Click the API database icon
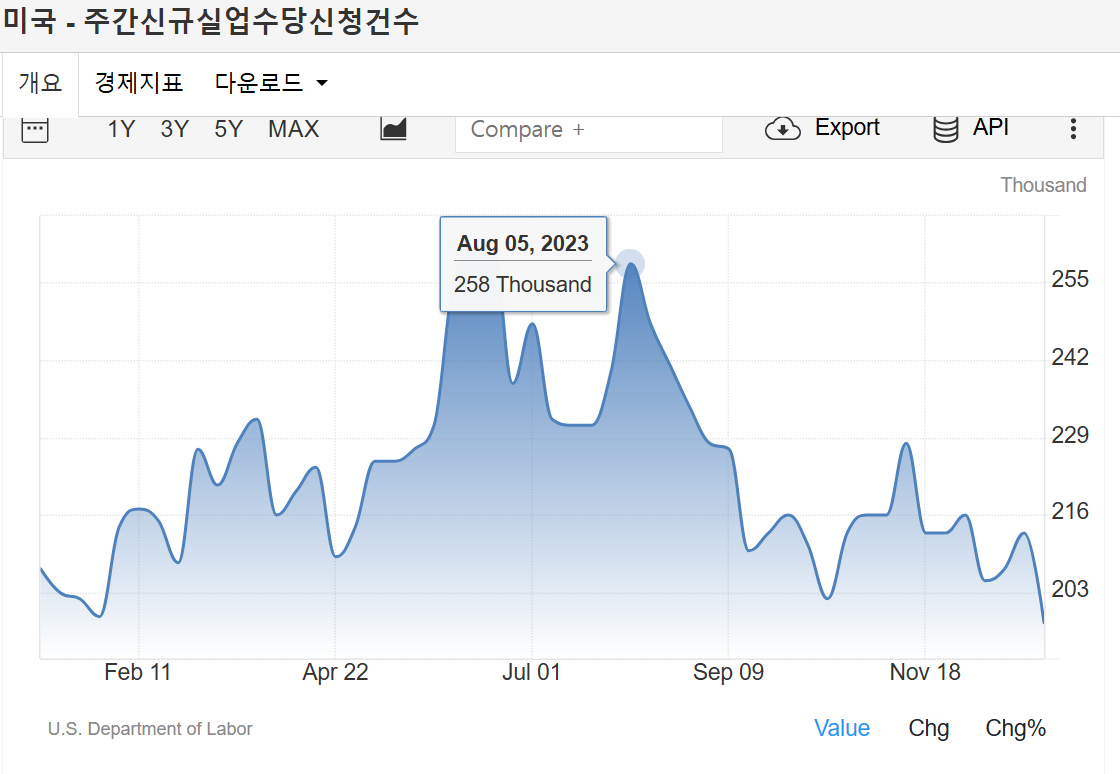 pyautogui.click(x=946, y=129)
